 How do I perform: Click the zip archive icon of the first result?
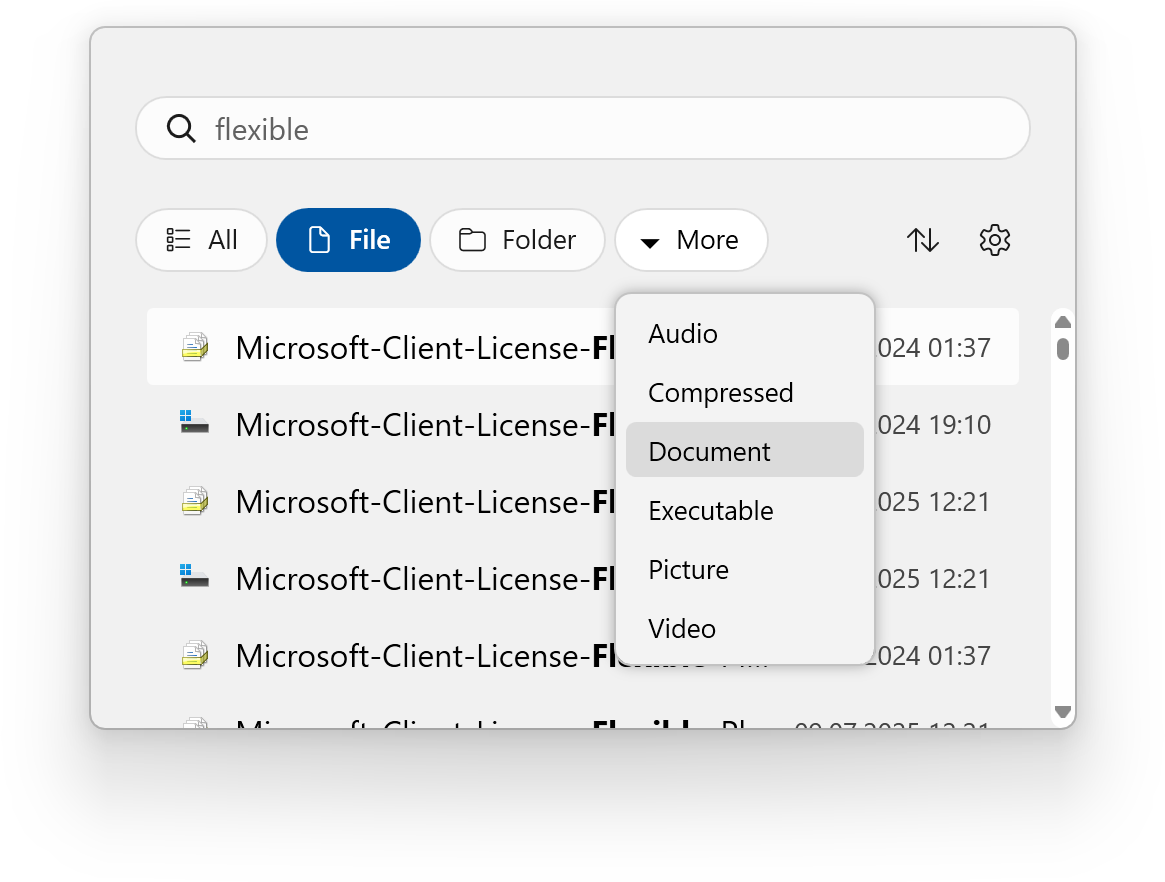click(x=195, y=346)
